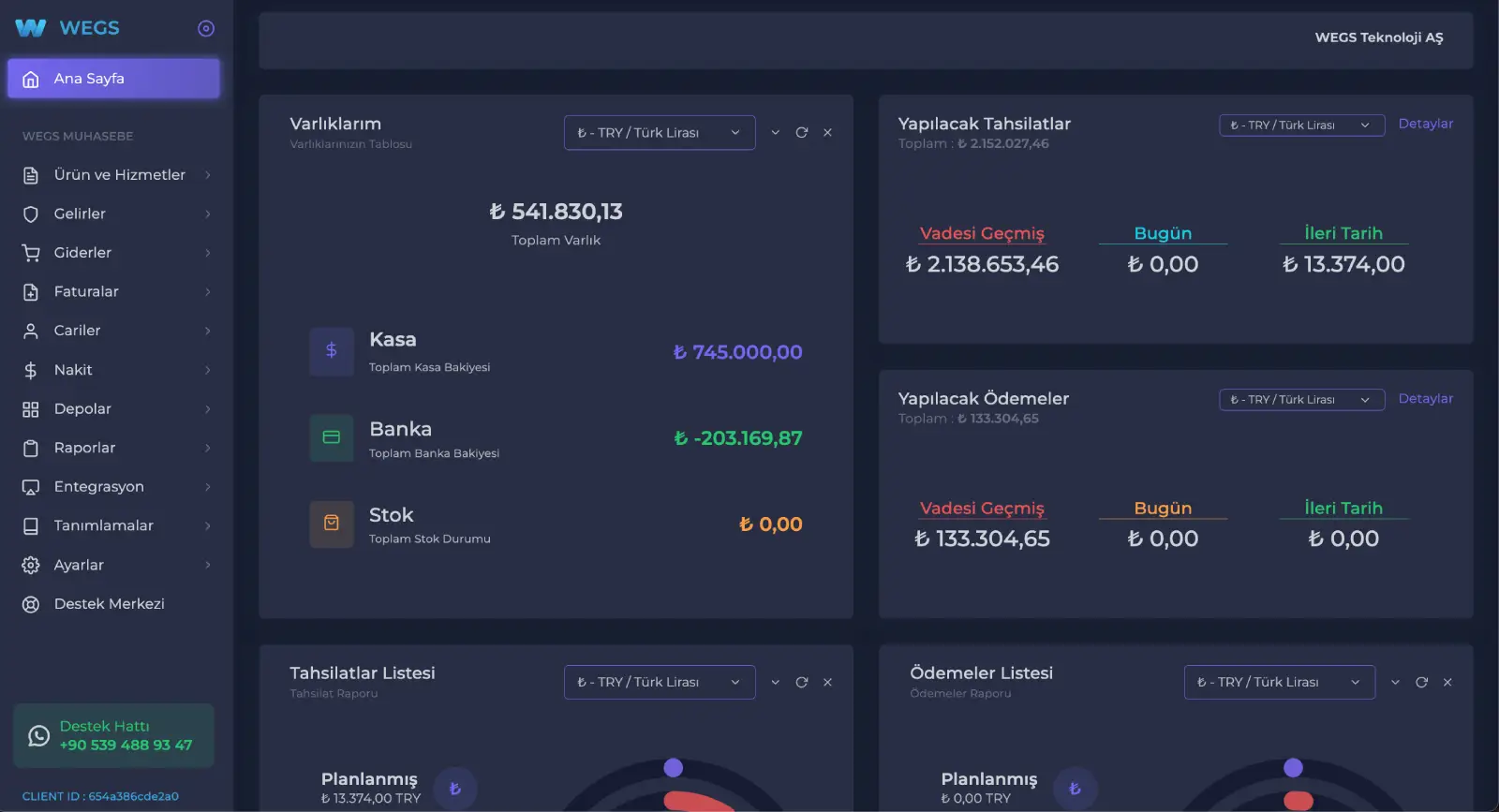1499x812 pixels.
Task: Click the WhatsApp Destek Hattı icon
Action: pos(38,736)
